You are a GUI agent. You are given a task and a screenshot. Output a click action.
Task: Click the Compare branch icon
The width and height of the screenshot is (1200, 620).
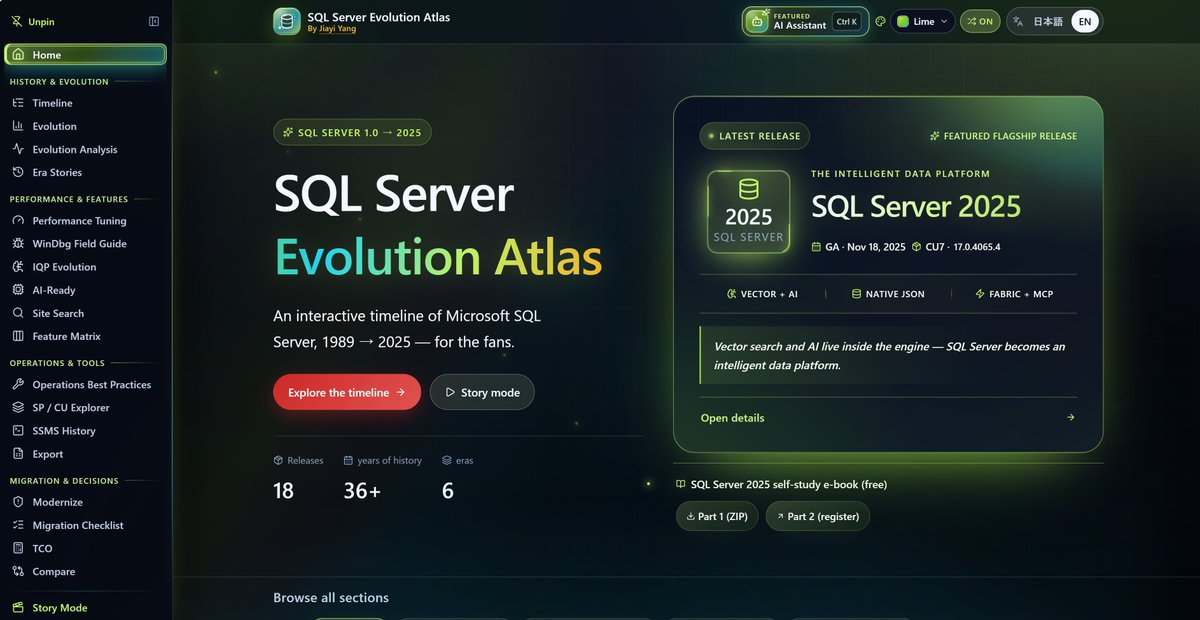18,571
